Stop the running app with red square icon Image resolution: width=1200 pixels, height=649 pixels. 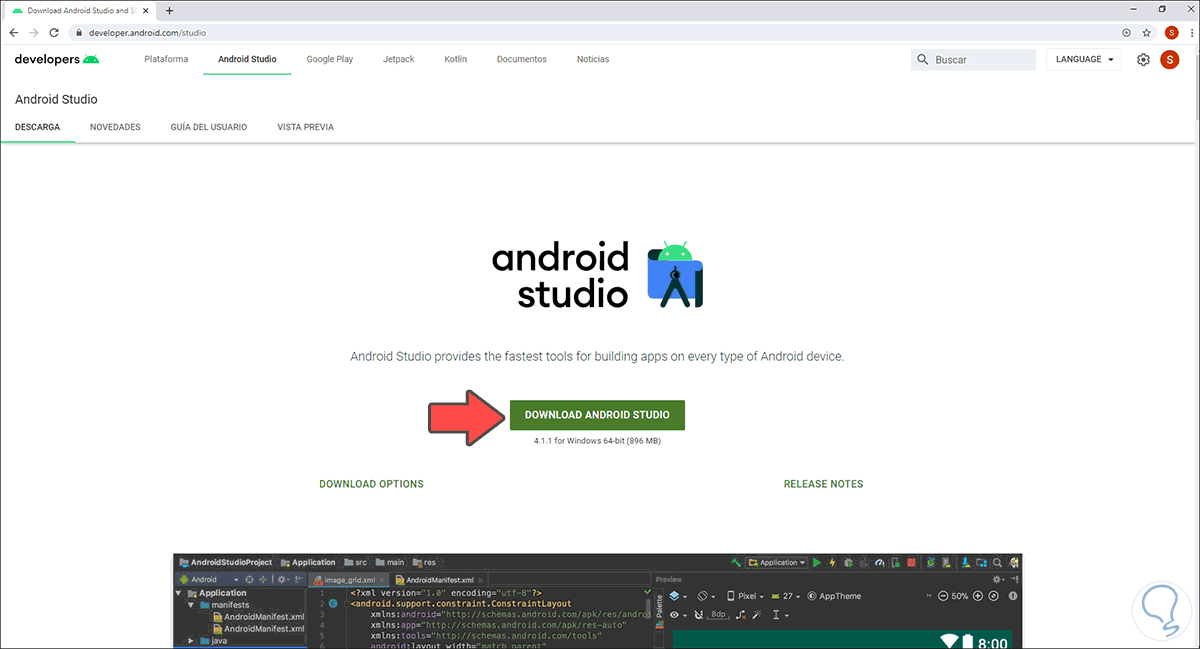click(911, 562)
